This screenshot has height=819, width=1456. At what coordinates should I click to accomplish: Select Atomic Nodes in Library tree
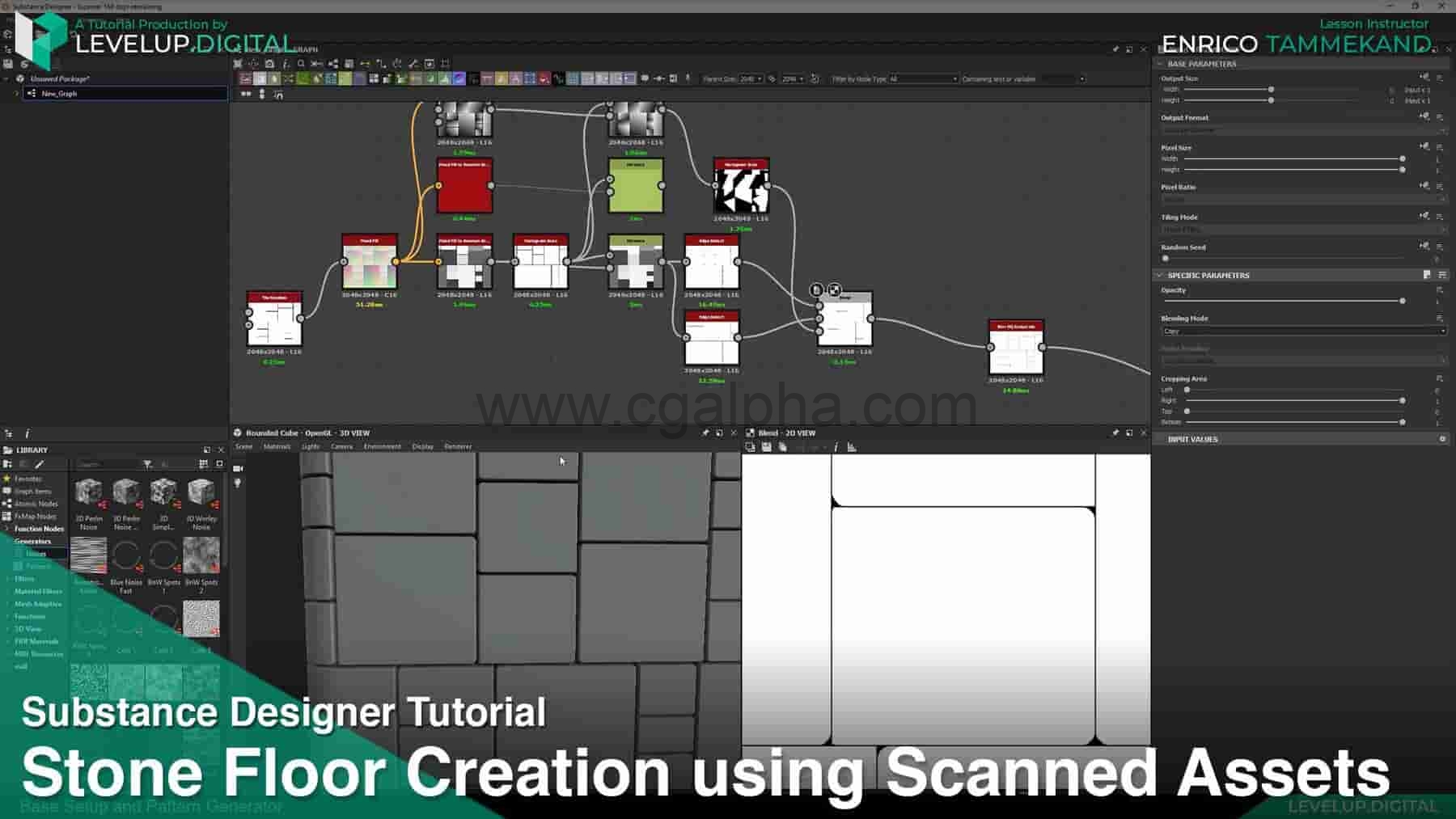[x=36, y=504]
